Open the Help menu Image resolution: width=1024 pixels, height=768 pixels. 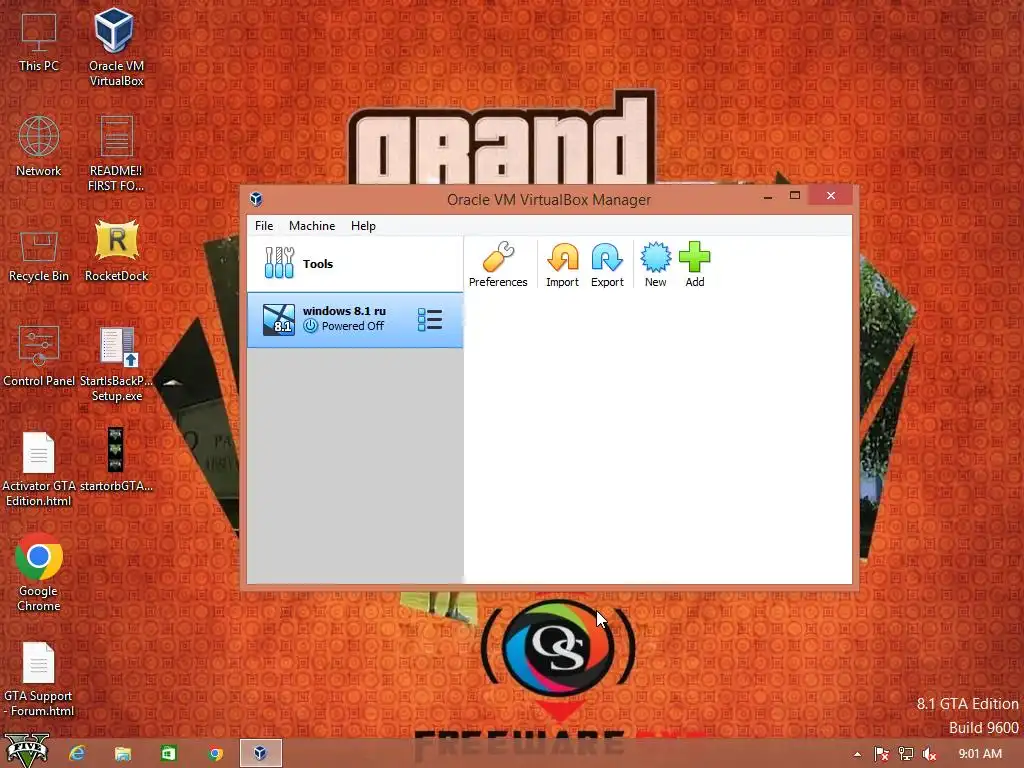coord(363,225)
